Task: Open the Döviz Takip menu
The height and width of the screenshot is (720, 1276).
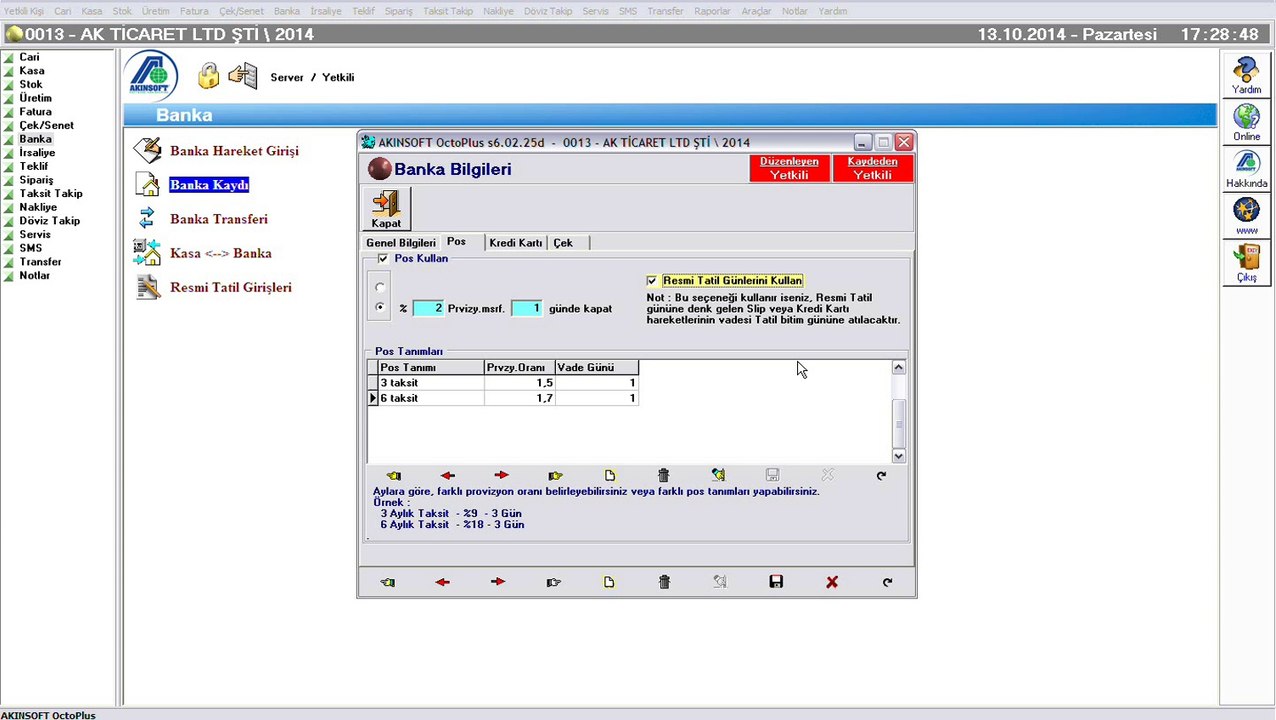Action: [x=548, y=11]
